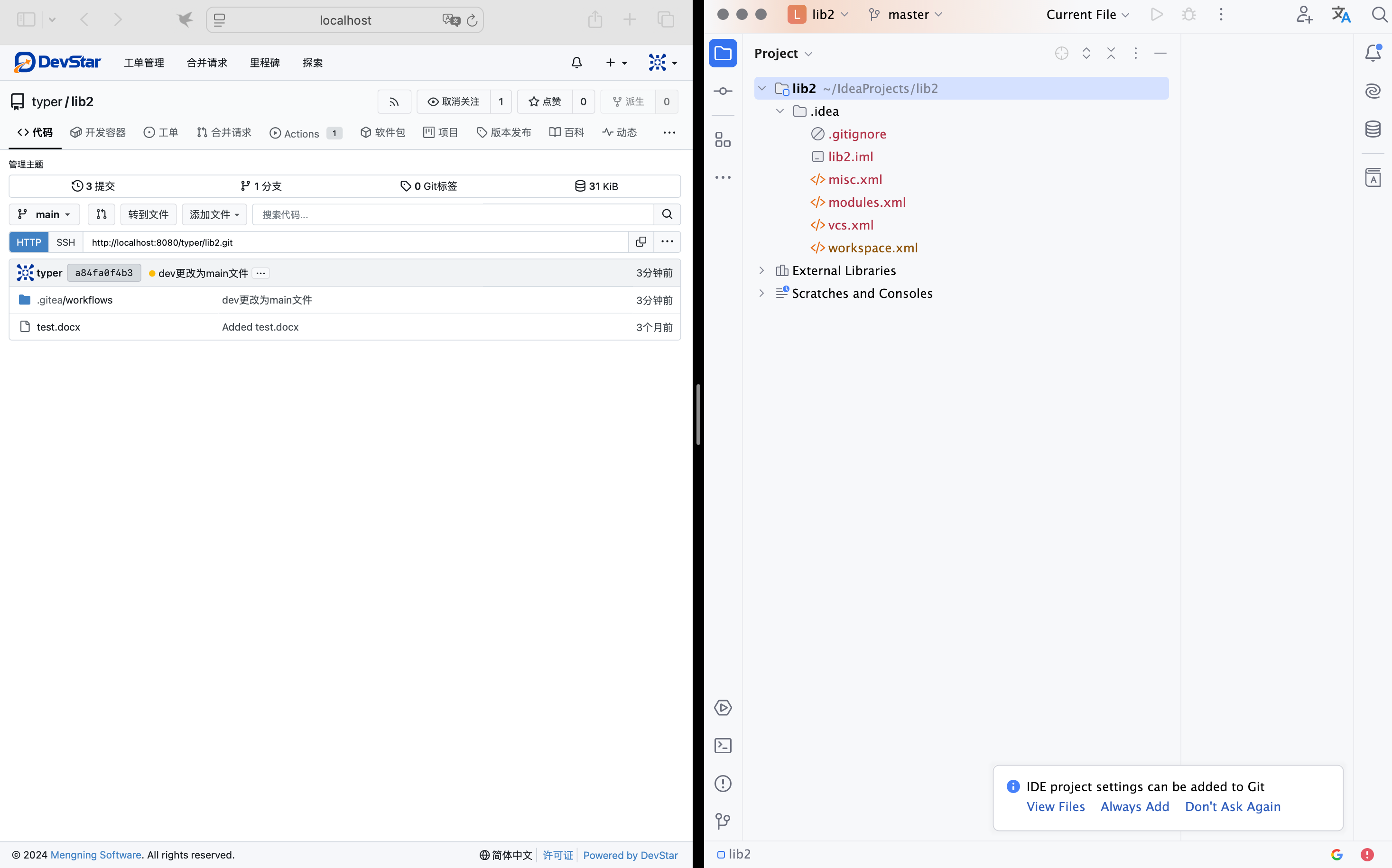This screenshot has width=1392, height=868.
Task: Toggle the watch button with the eye icon
Action: point(454,102)
